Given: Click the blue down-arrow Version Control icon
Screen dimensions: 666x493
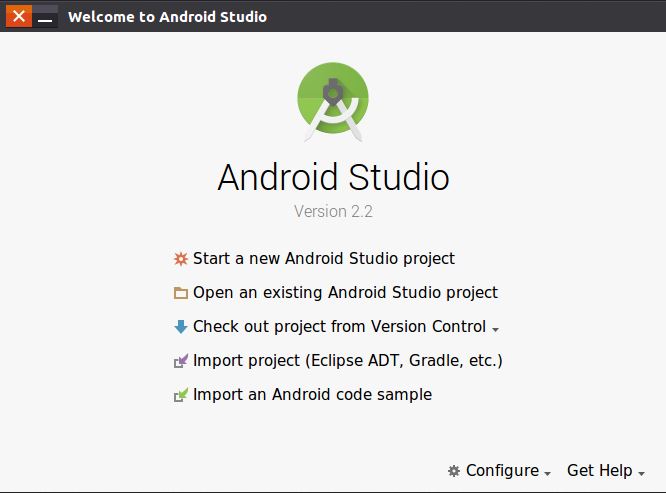Looking at the screenshot, I should click(181, 327).
